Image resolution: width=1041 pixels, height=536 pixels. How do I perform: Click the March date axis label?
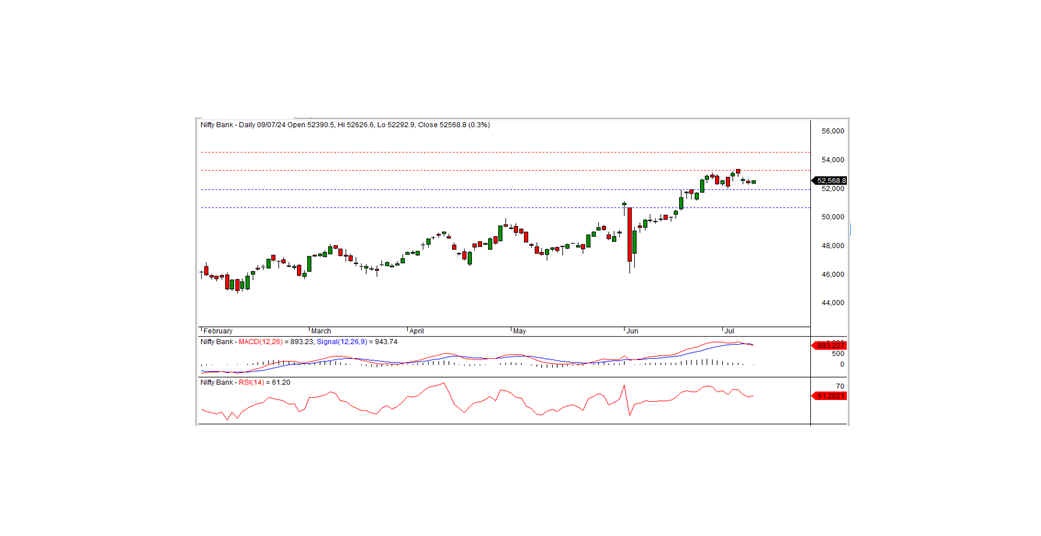pos(321,331)
